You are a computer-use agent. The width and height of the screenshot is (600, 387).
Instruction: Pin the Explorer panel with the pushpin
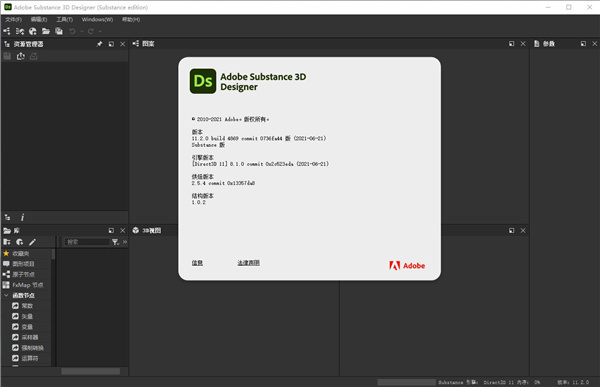coord(99,44)
